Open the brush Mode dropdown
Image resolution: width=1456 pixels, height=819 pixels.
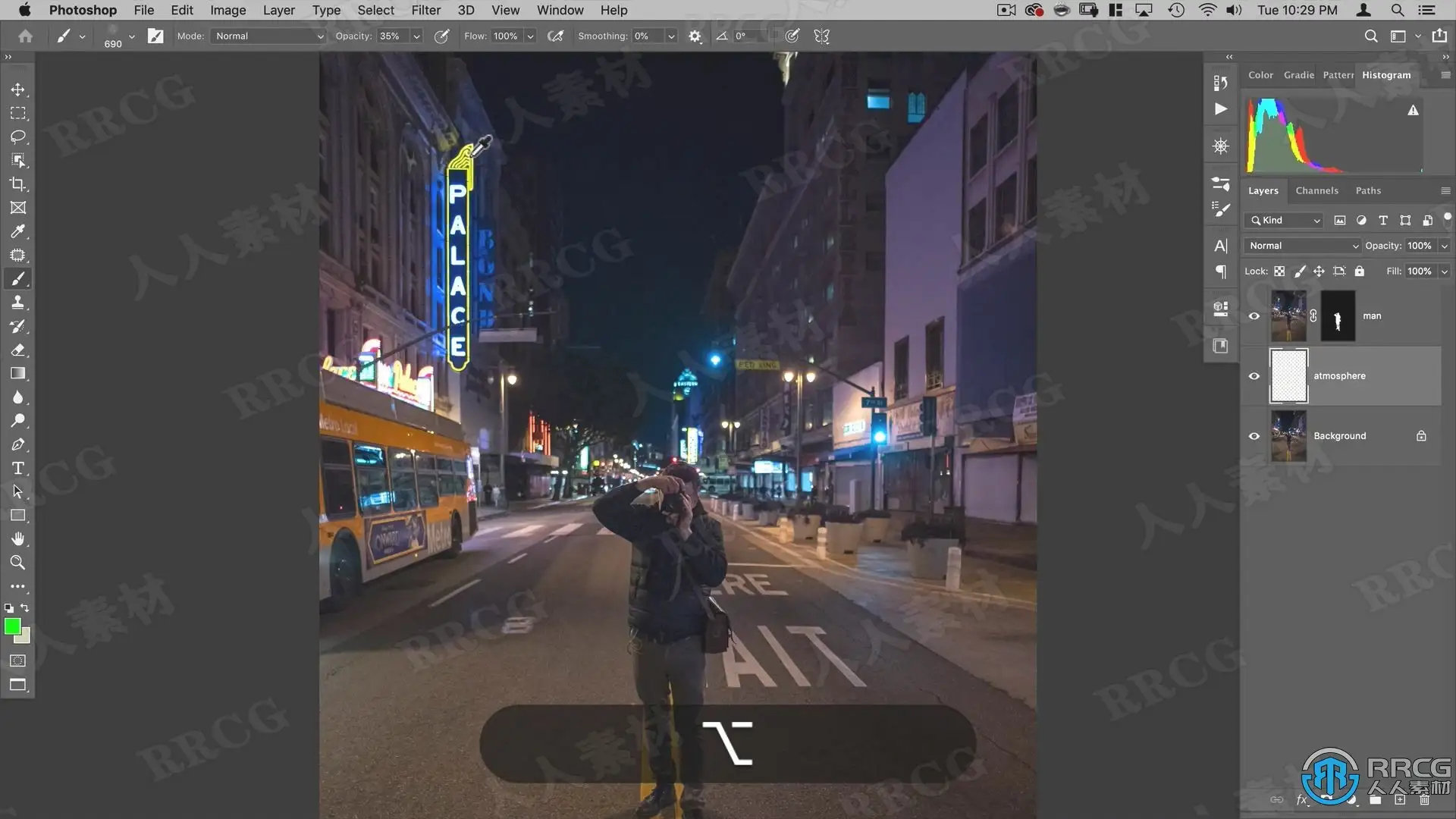268,36
